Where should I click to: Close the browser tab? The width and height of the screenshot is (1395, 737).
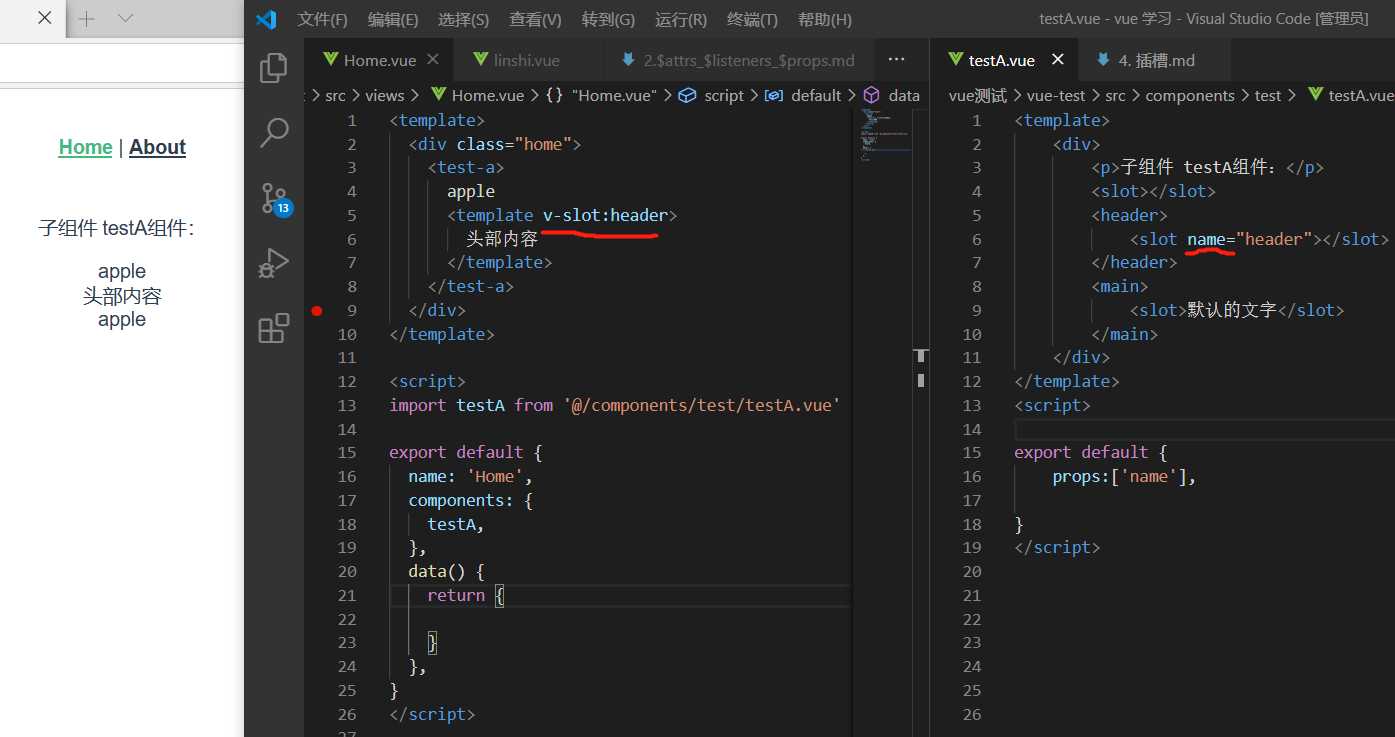coord(45,18)
